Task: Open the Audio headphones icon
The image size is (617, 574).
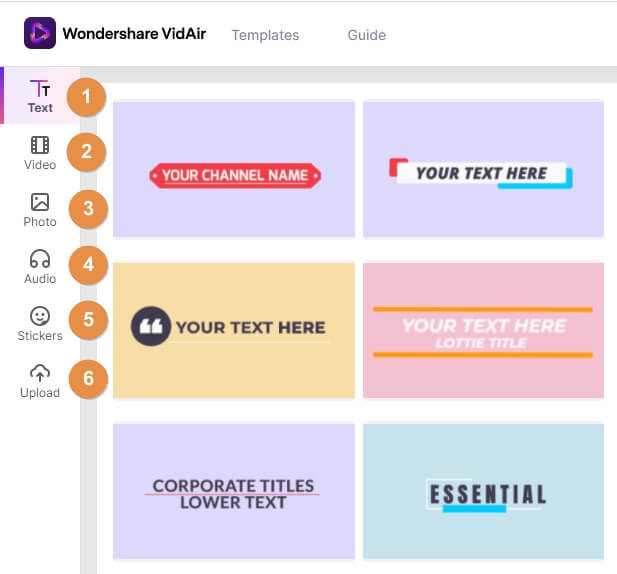Action: tap(40, 259)
